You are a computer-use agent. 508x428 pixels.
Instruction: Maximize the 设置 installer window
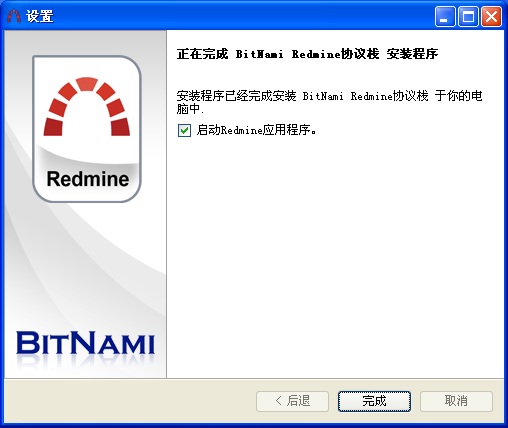[x=468, y=16]
